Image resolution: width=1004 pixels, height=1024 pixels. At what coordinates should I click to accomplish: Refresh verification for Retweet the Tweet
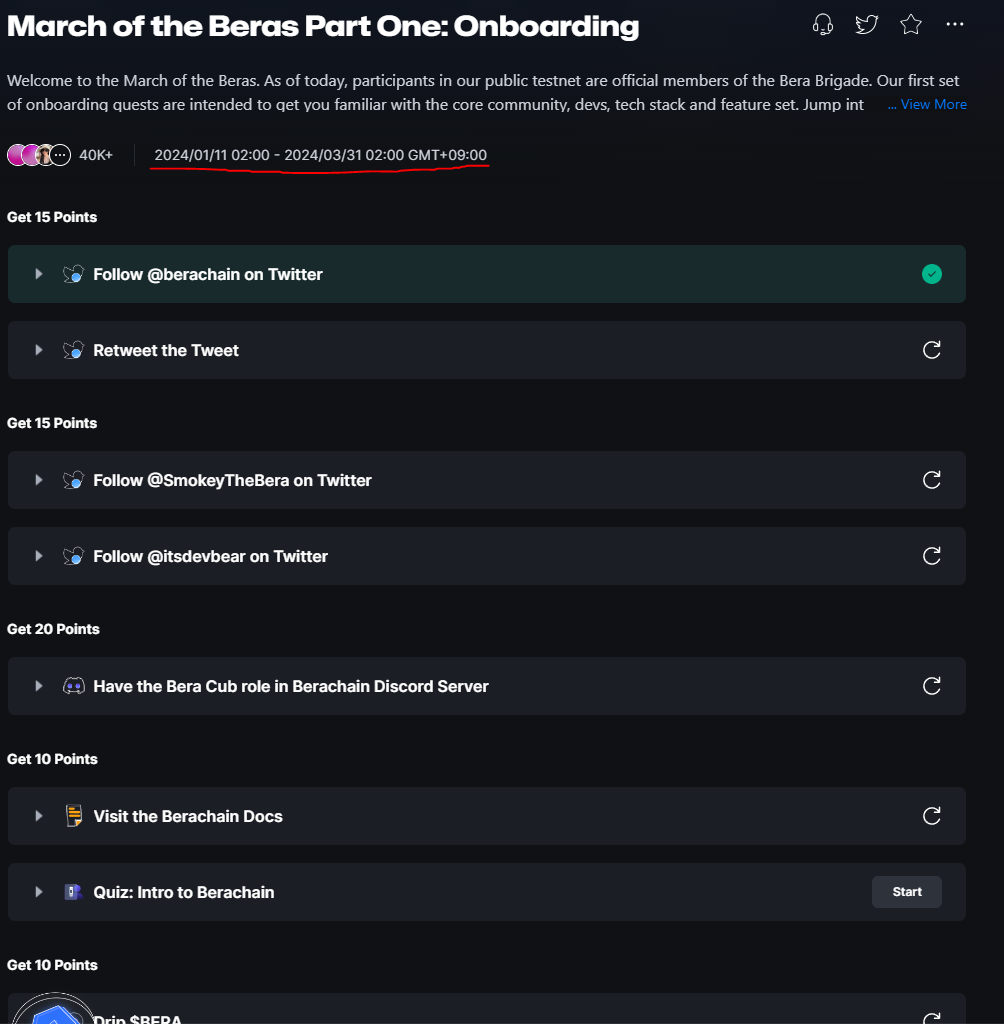click(931, 350)
